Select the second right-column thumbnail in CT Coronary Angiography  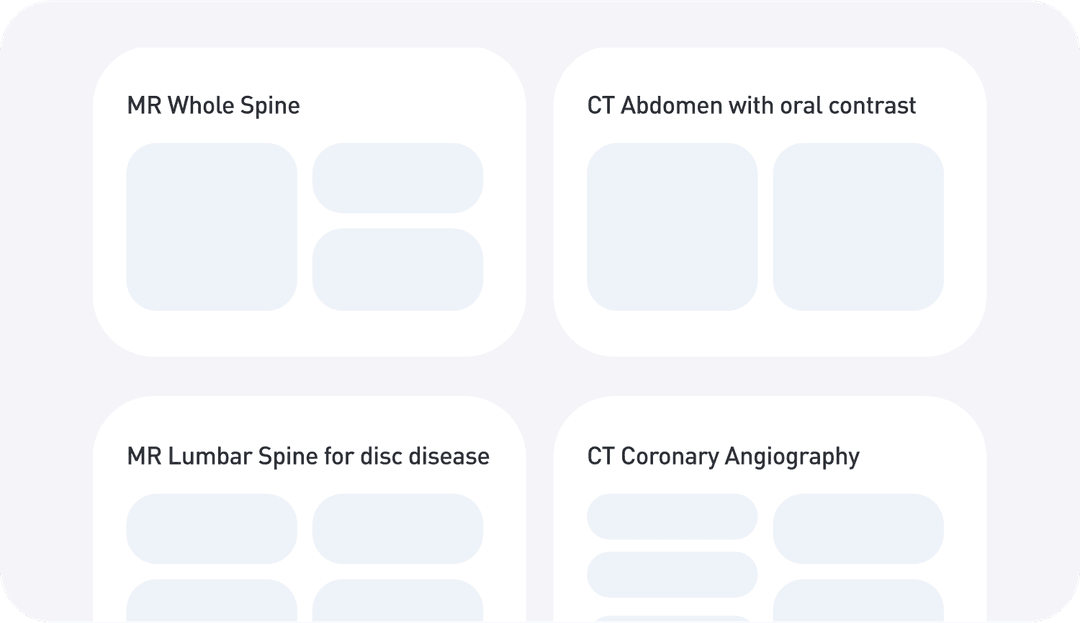tap(858, 601)
